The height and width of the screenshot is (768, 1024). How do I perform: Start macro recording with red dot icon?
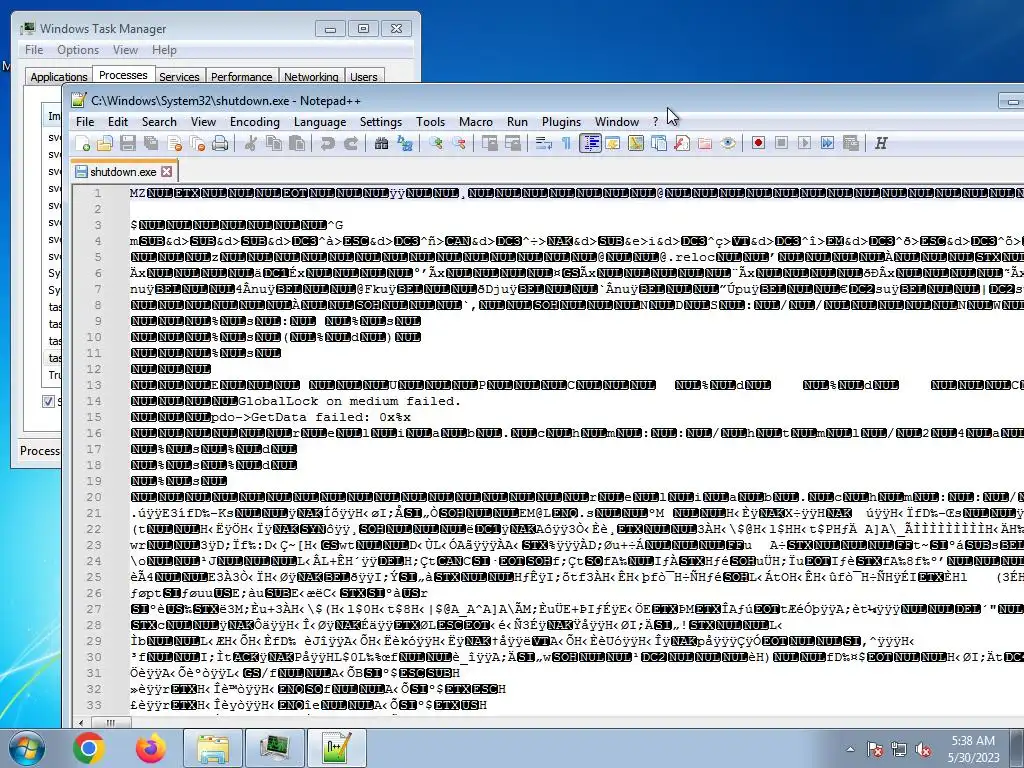click(758, 144)
